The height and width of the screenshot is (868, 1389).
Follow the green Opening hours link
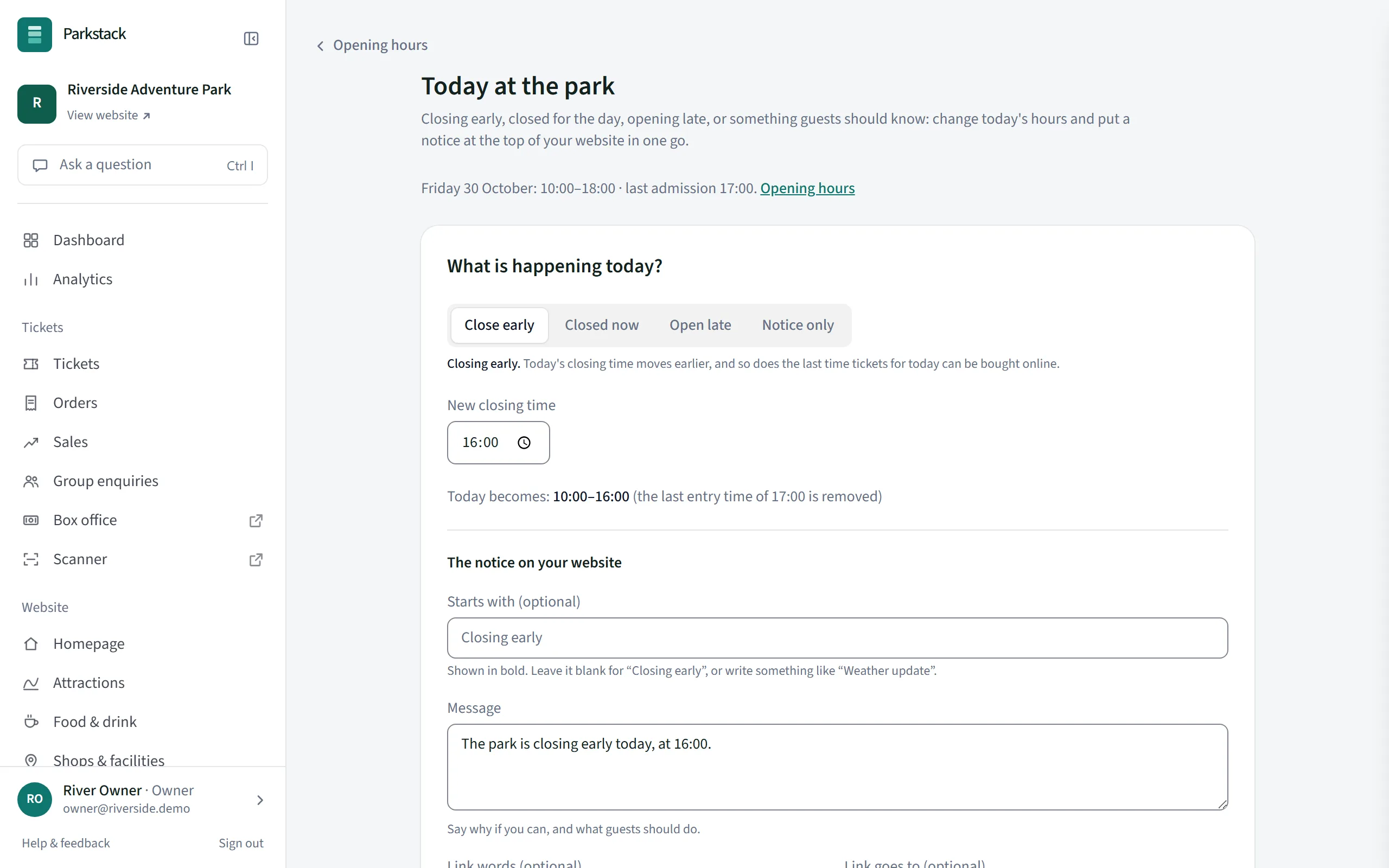[807, 188]
